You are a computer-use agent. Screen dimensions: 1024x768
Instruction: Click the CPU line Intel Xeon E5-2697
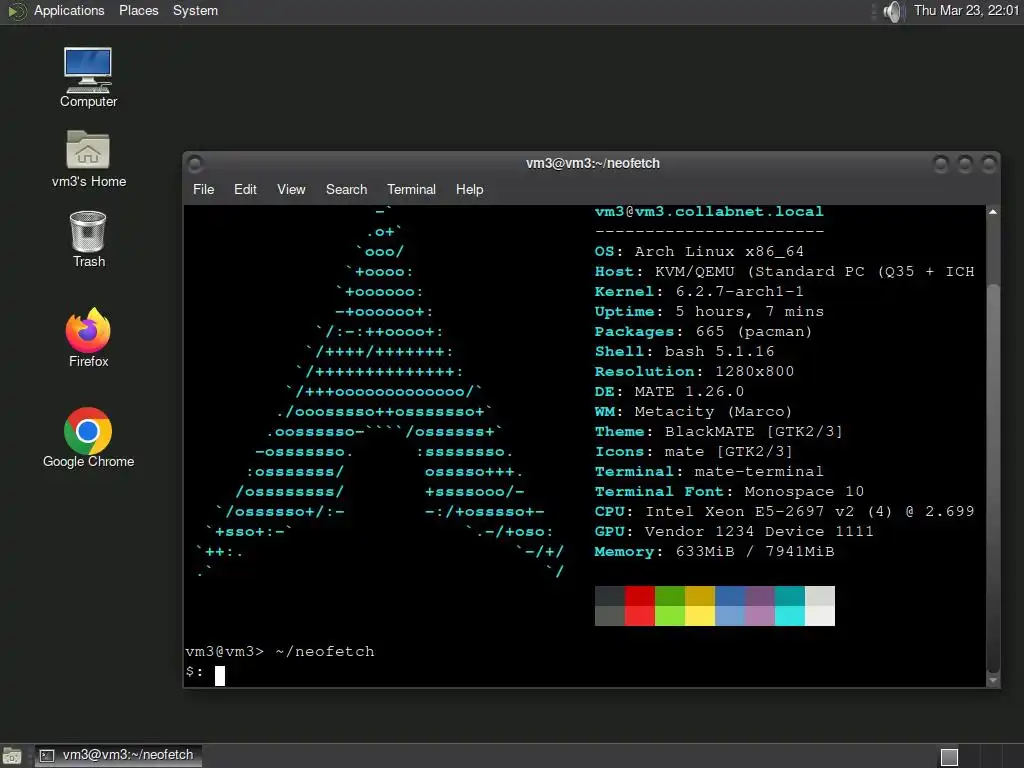(x=784, y=511)
